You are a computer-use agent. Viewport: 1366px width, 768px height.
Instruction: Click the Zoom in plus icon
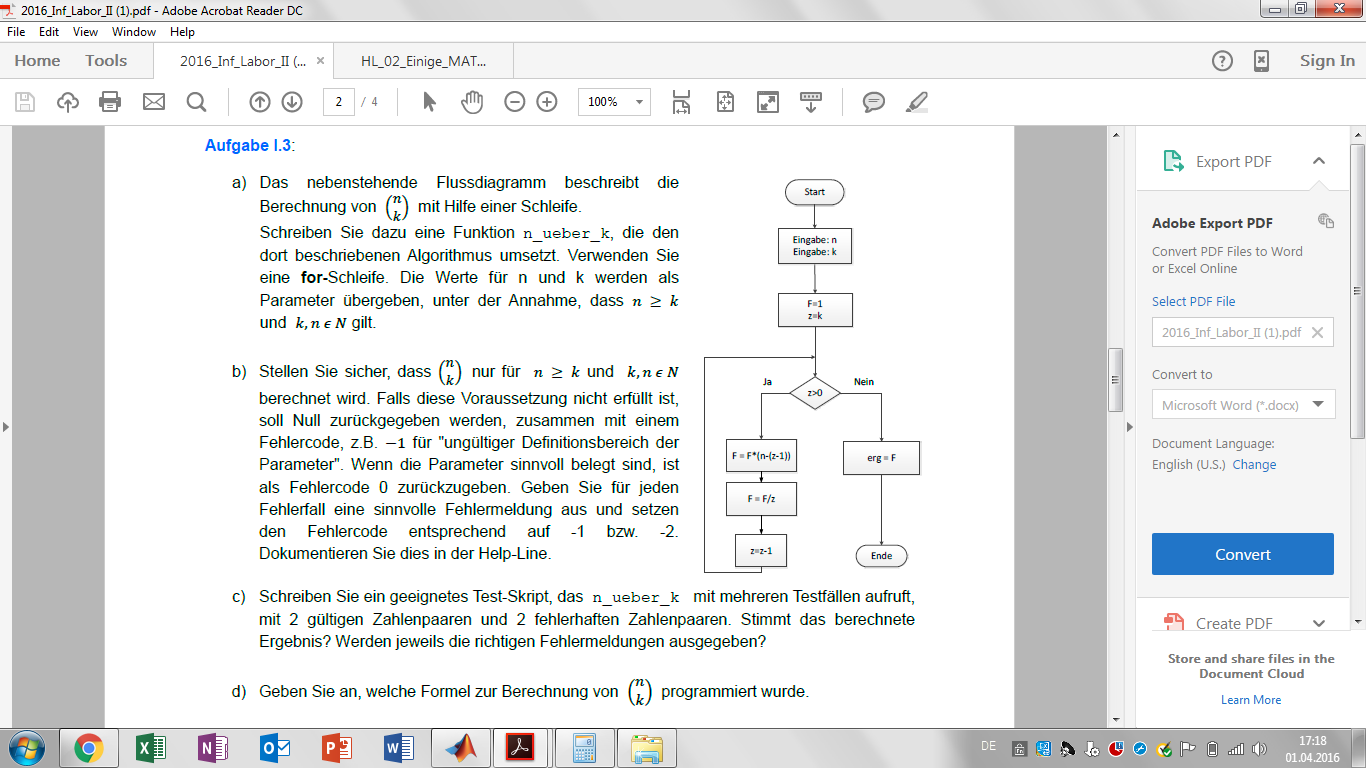547,102
